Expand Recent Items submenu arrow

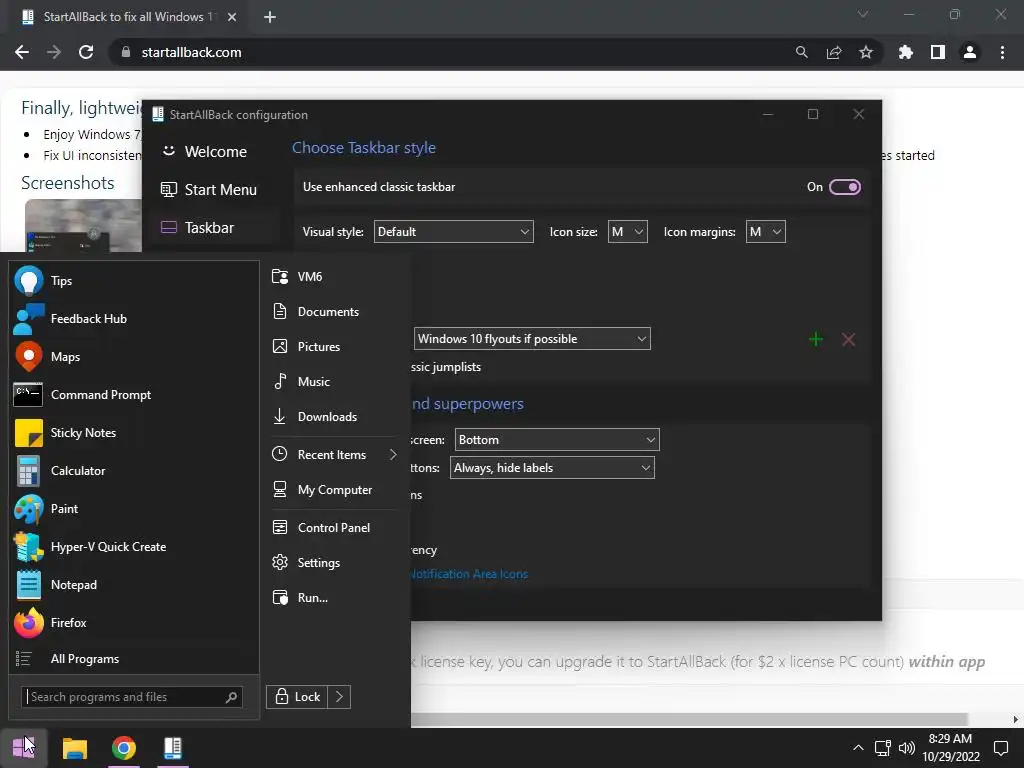pyautogui.click(x=392, y=455)
